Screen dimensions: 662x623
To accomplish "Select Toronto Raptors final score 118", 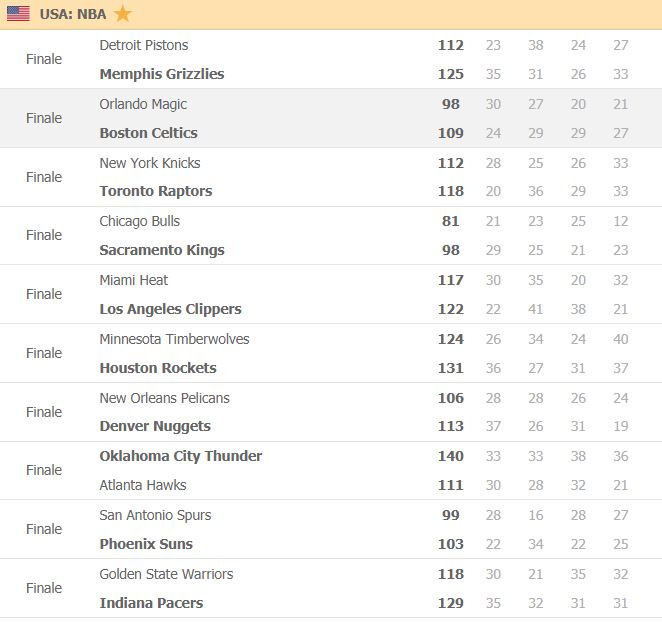I will tap(450, 191).
